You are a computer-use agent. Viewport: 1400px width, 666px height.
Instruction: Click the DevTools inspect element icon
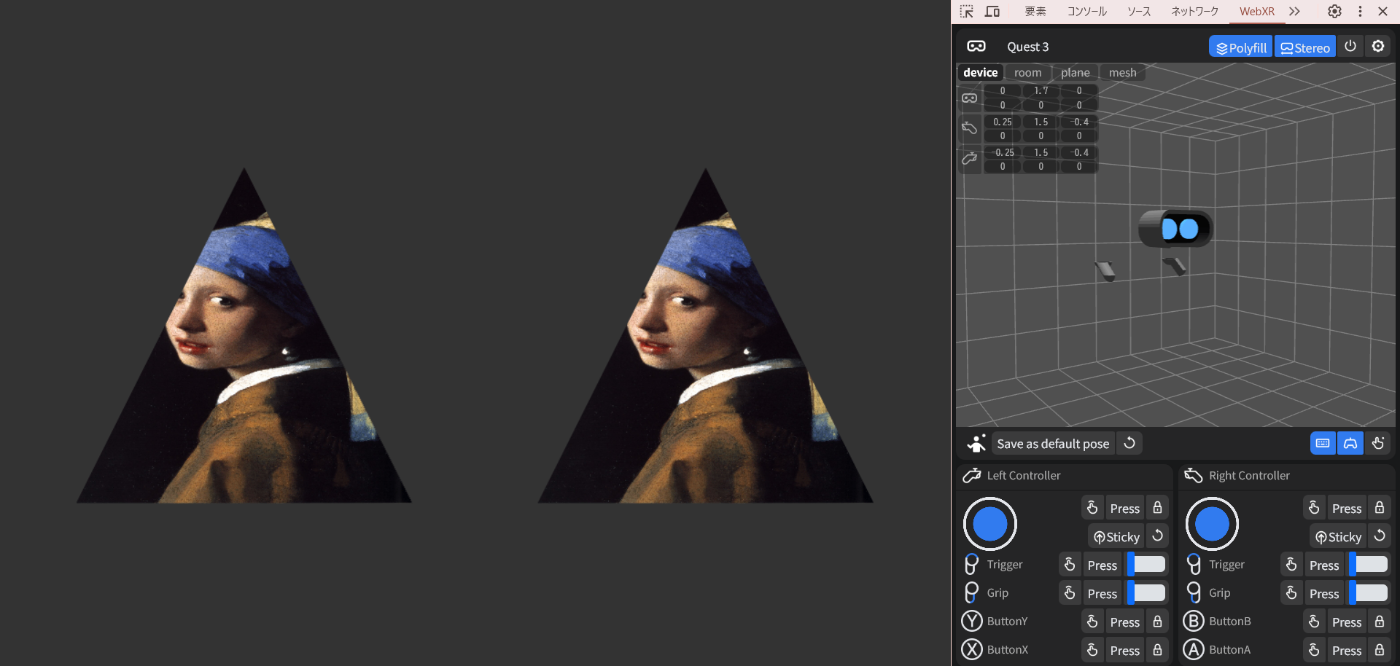(966, 11)
